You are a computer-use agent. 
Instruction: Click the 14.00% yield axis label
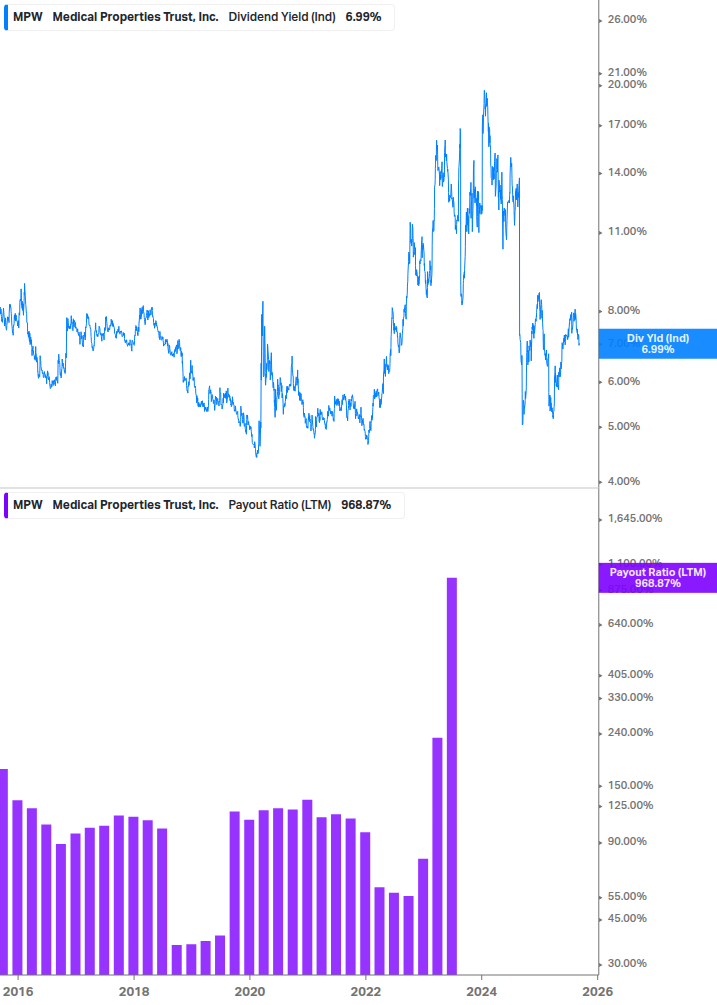(627, 172)
